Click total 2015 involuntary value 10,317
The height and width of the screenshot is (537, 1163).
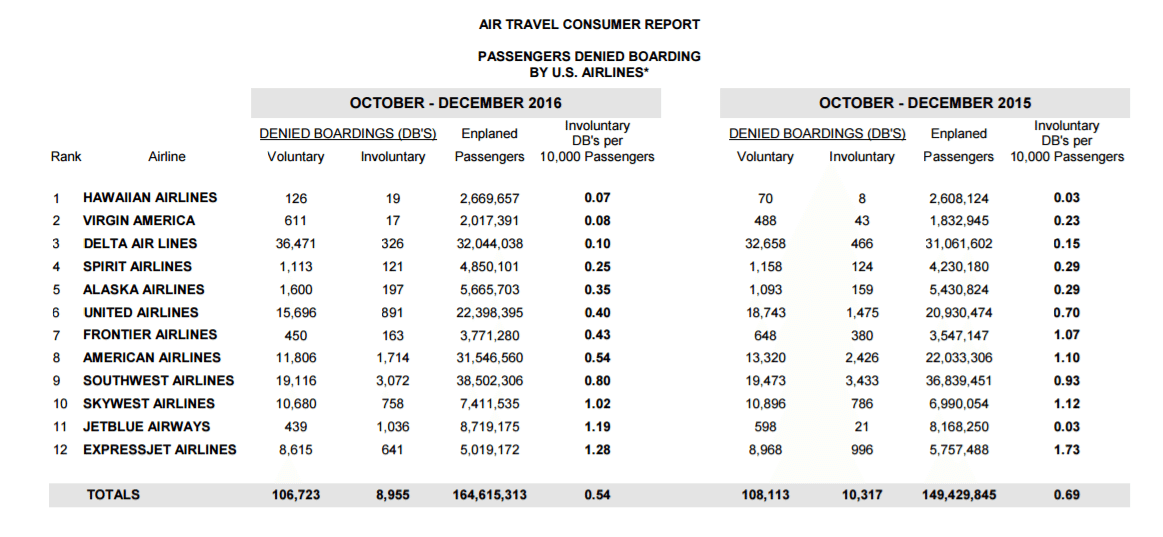coord(862,495)
